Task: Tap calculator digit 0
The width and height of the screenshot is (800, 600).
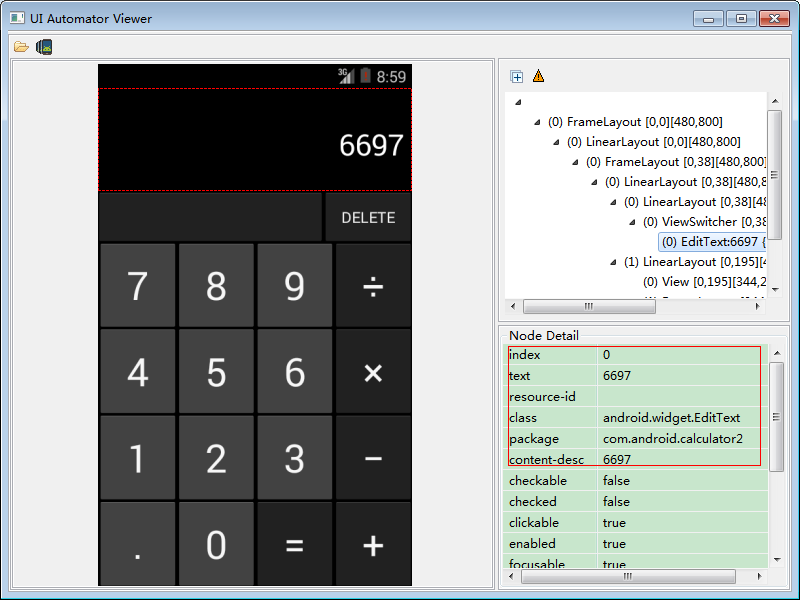Action: 216,543
